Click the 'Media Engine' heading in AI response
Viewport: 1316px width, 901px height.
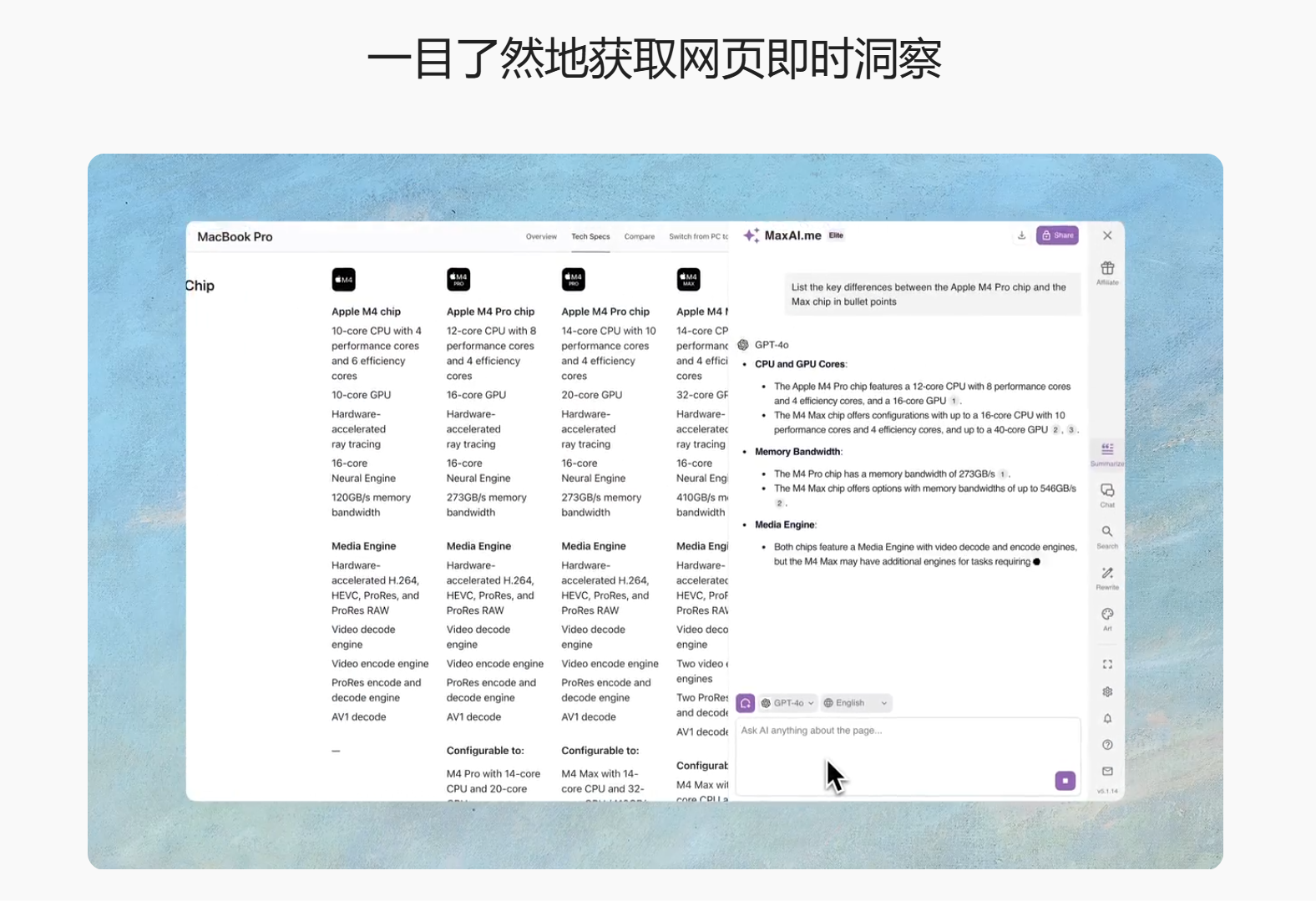(x=785, y=525)
